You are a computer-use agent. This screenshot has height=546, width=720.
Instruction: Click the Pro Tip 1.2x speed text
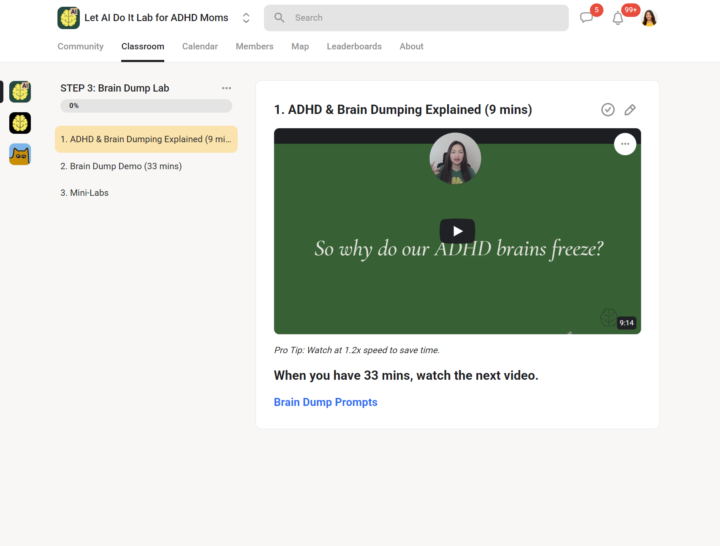click(357, 350)
